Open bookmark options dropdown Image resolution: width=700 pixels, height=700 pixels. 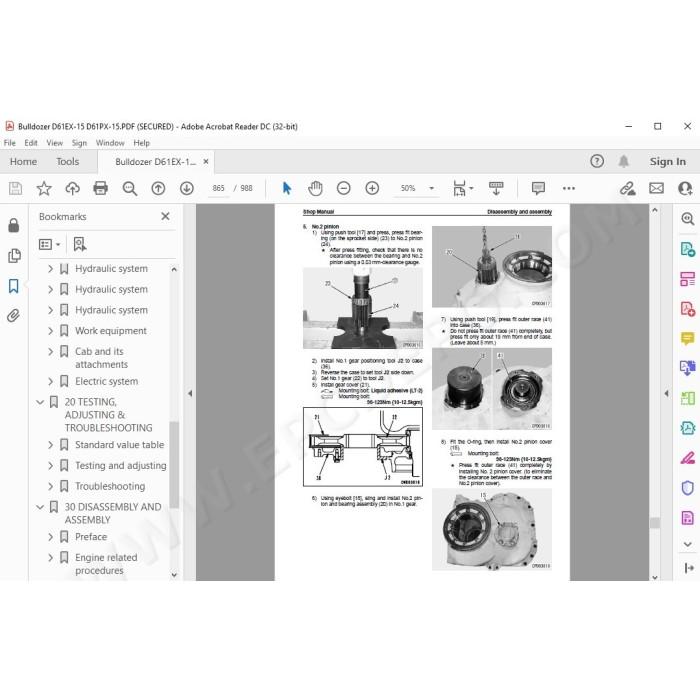pyautogui.click(x=50, y=244)
